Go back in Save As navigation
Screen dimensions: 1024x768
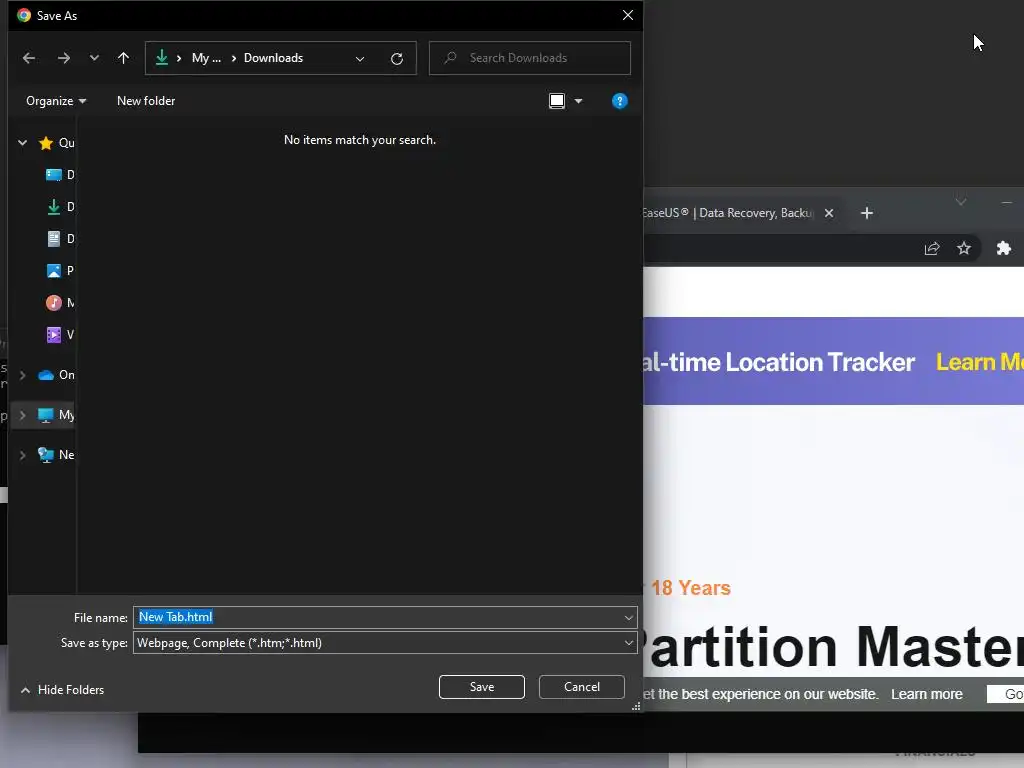coord(29,58)
